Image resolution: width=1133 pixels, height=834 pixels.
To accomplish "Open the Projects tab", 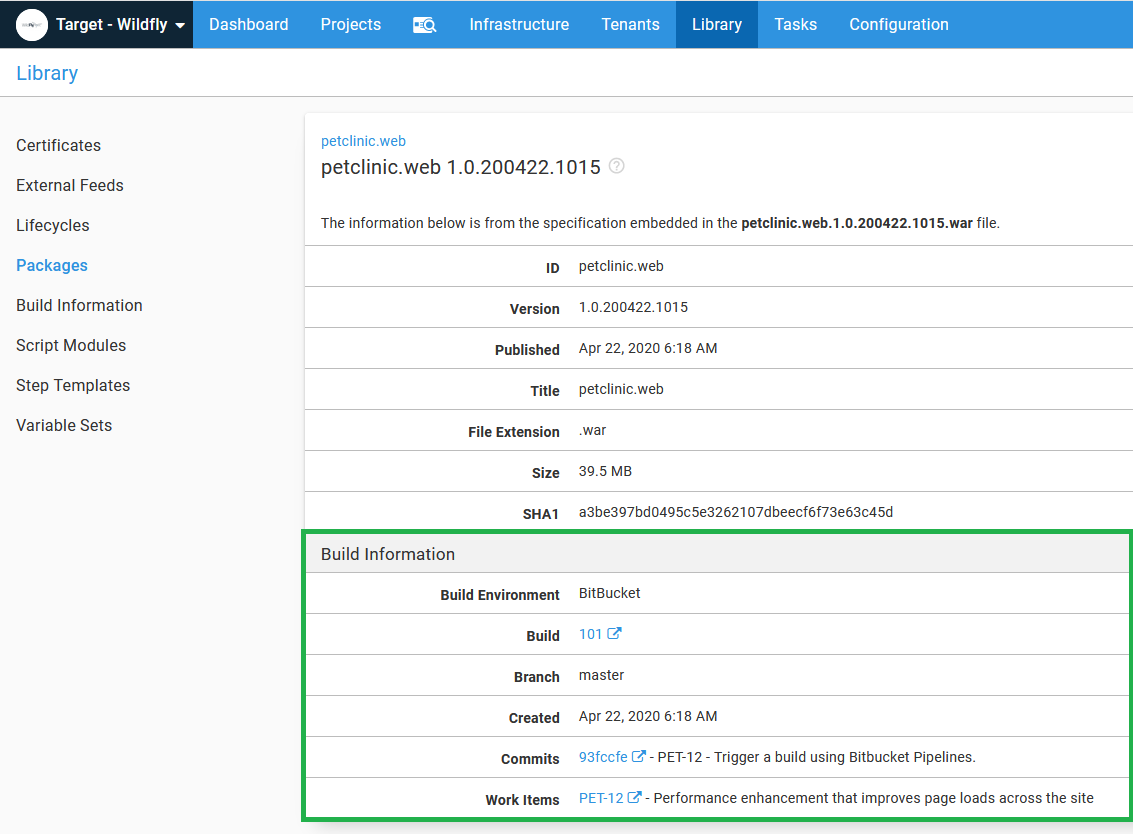I will pyautogui.click(x=350, y=24).
